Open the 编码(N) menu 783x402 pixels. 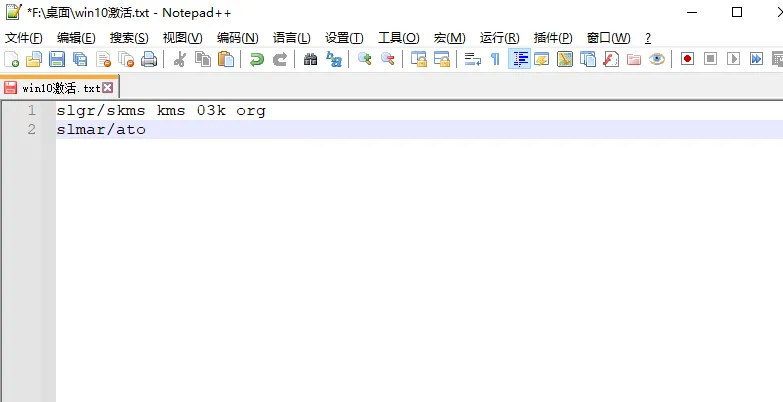(238, 38)
